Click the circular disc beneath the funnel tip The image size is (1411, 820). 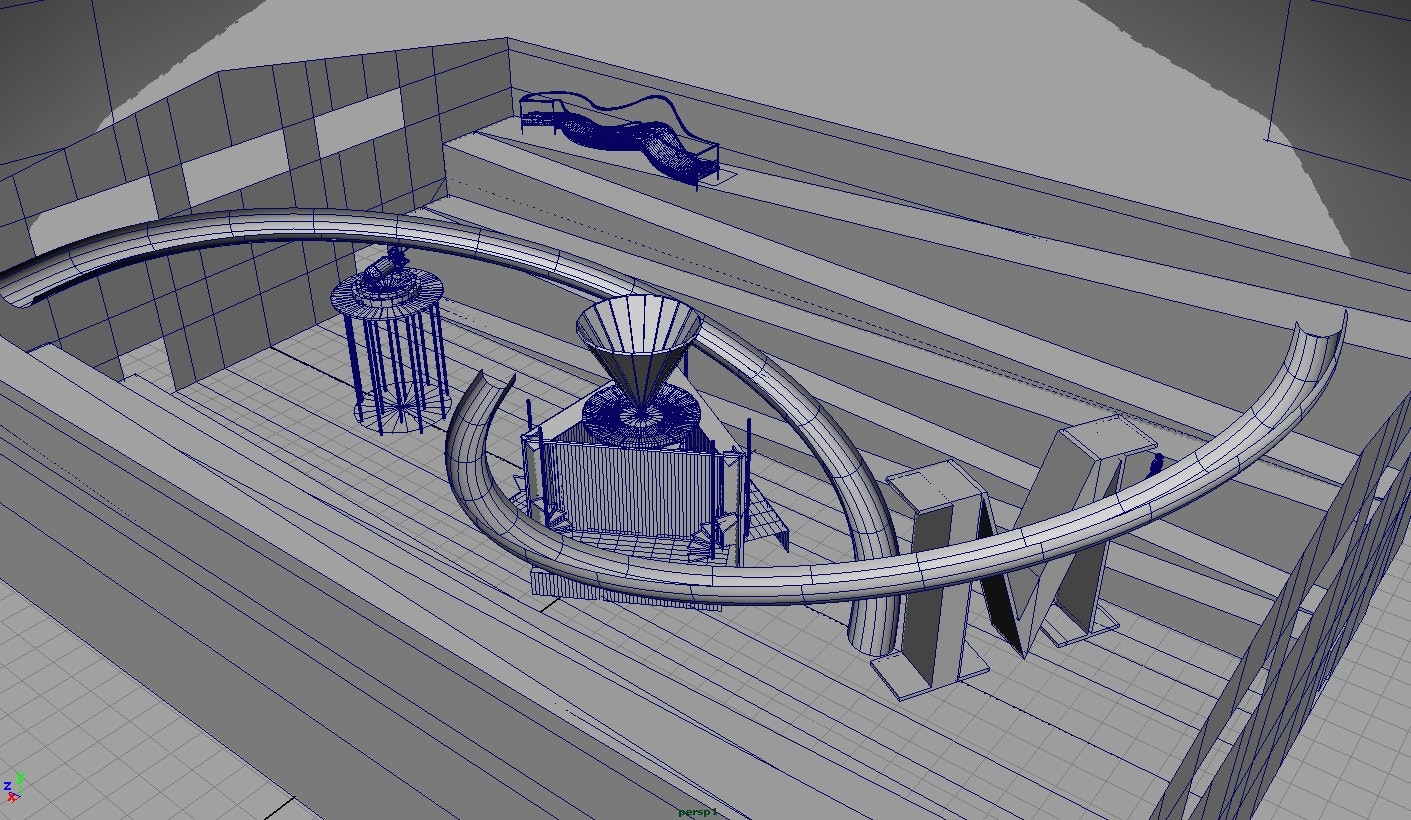point(637,414)
